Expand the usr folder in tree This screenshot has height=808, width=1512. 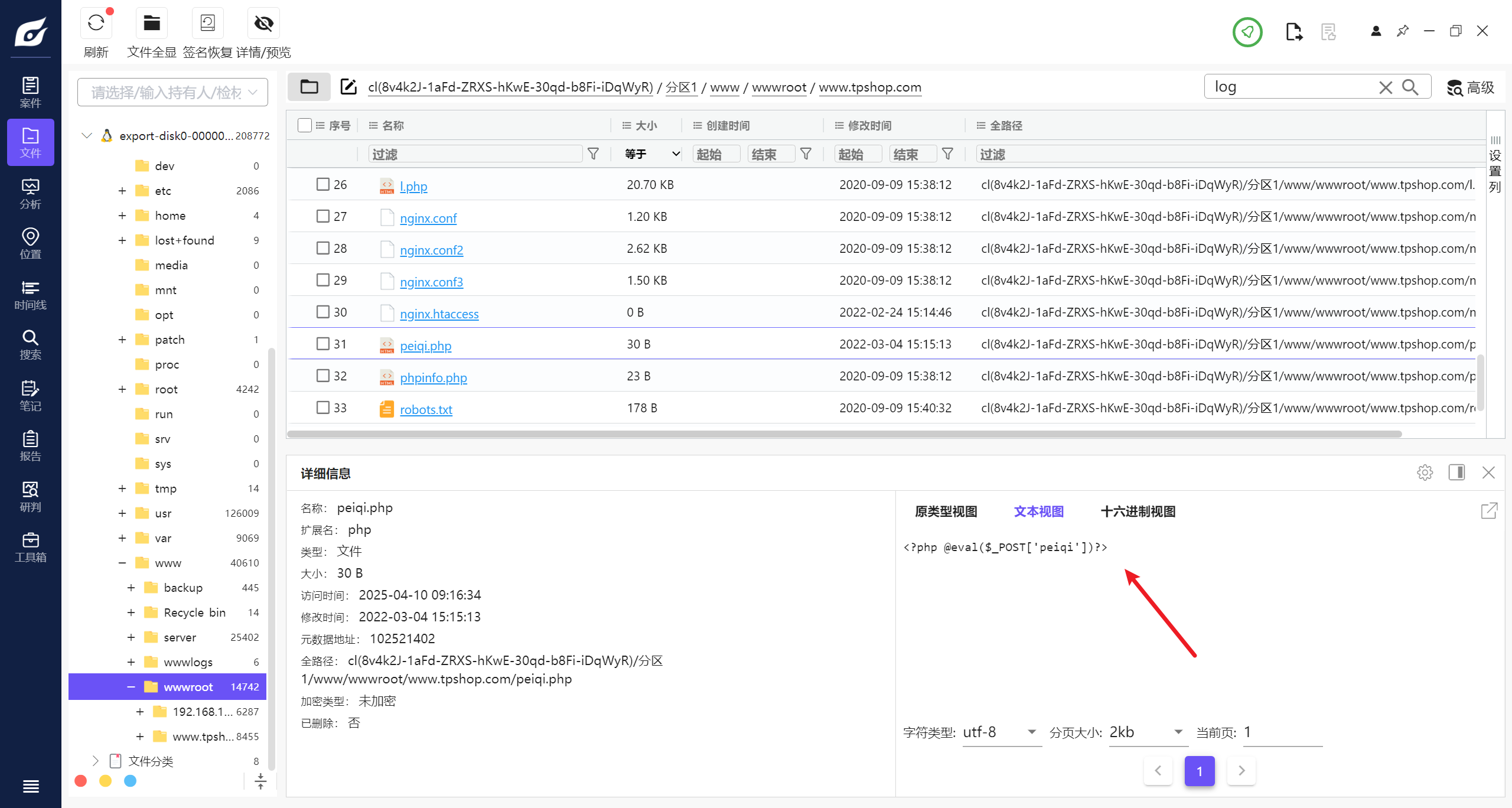122,513
